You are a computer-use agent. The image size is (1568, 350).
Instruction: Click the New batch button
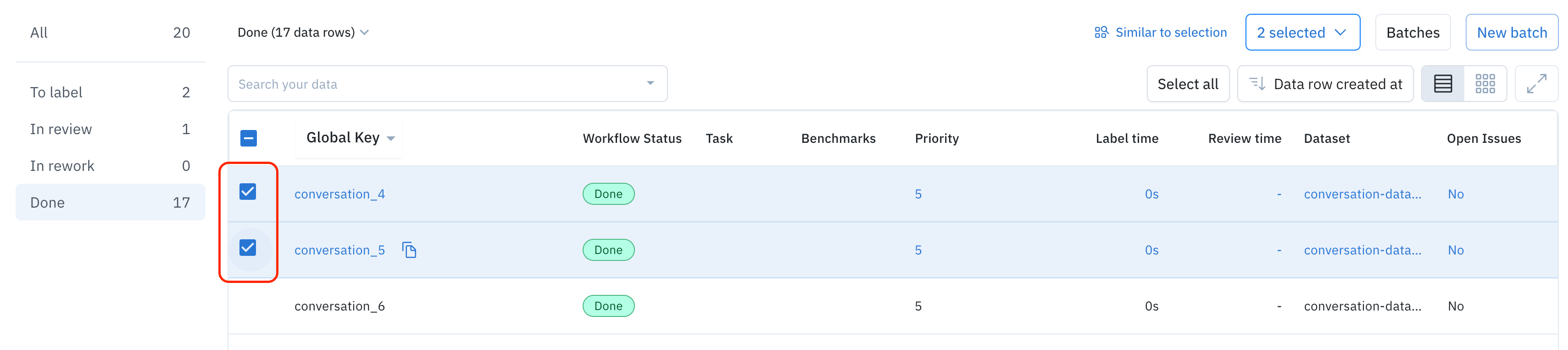1512,32
